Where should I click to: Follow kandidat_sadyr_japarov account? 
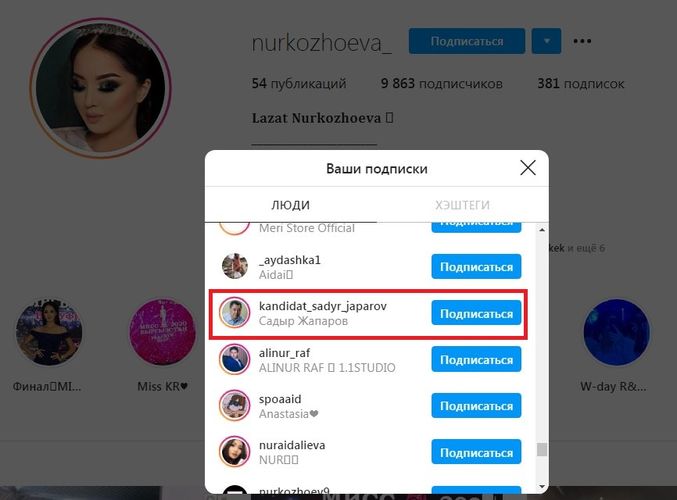coord(476,313)
